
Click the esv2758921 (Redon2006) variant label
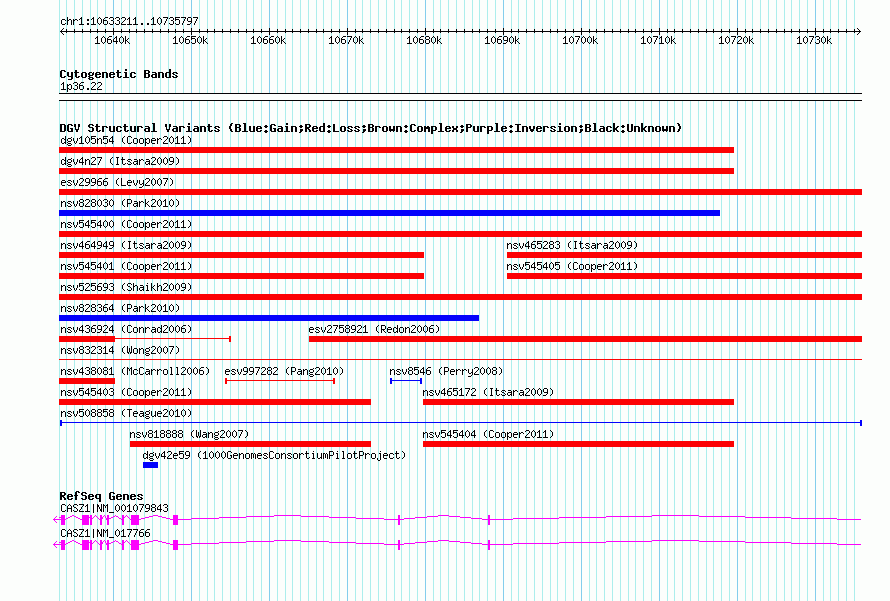(373, 329)
